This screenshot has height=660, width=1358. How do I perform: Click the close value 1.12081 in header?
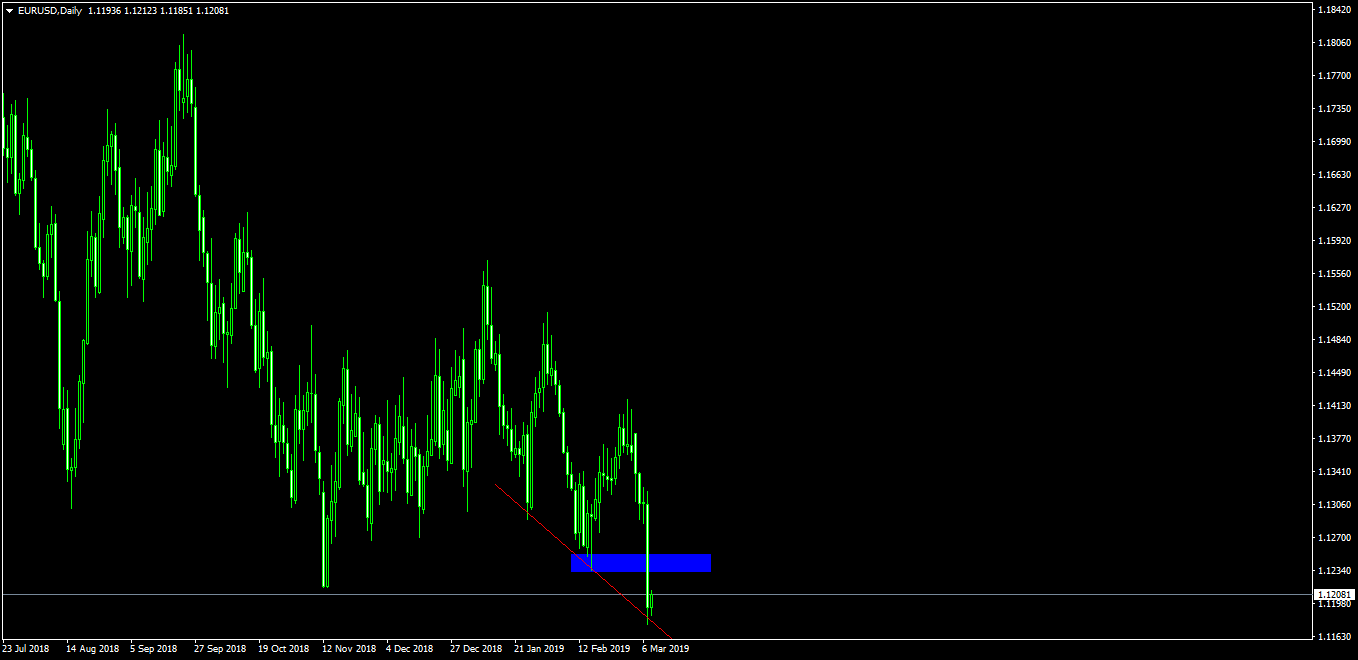coord(212,10)
